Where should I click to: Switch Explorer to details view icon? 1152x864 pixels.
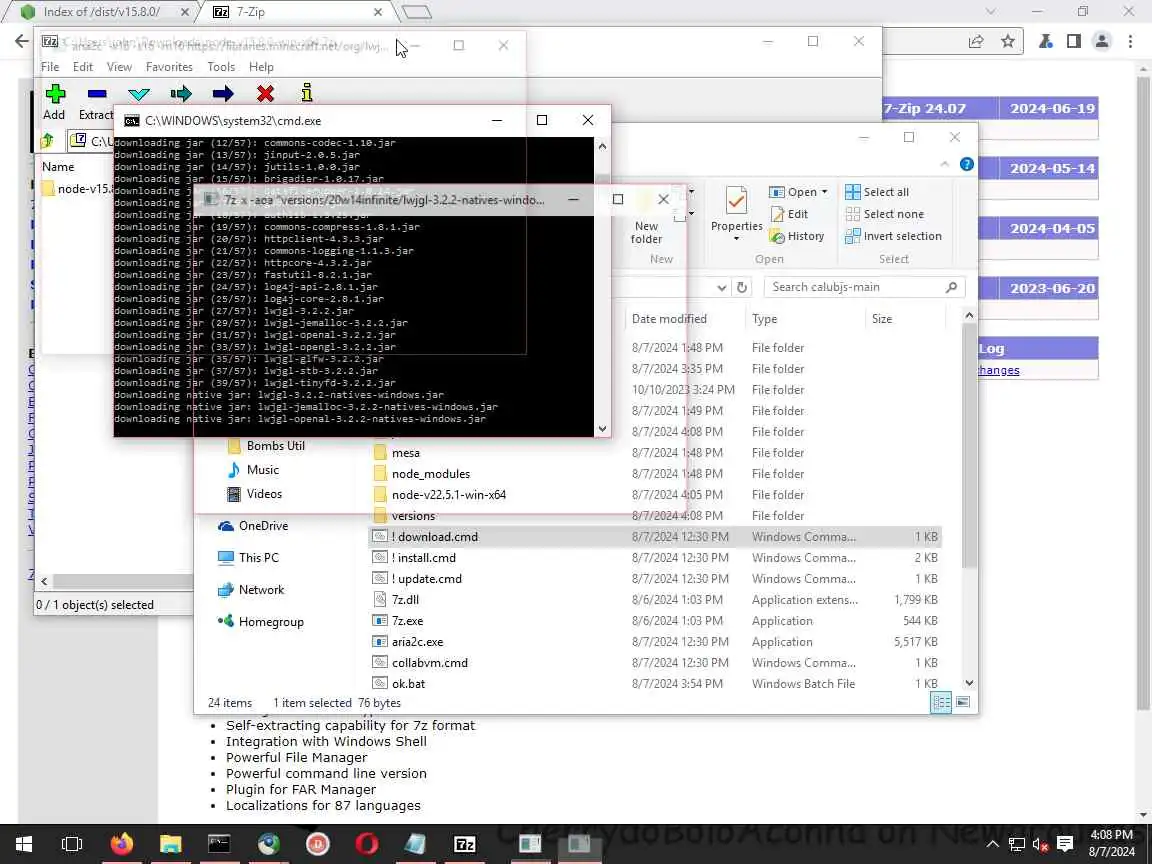(x=941, y=702)
